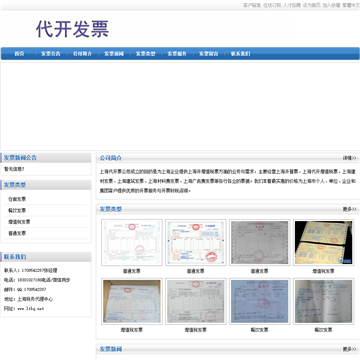This screenshot has height=360, width=360.
Task: Click the 发票新闻公告 sidebar heading
Action: coord(20,158)
